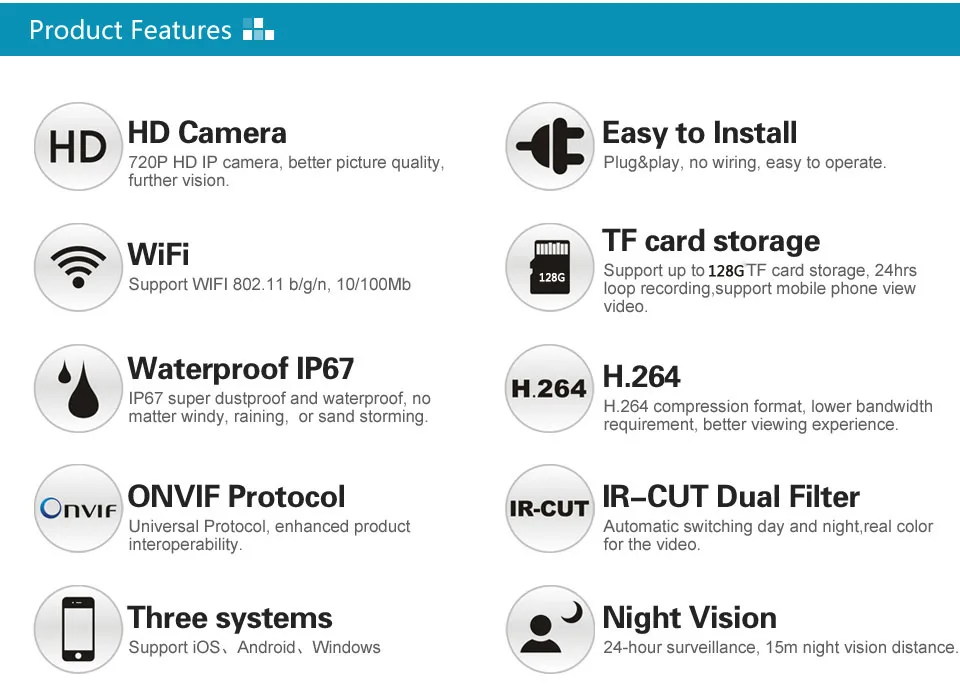Select the ONVIF logo icon
This screenshot has height=686, width=960.
[78, 508]
